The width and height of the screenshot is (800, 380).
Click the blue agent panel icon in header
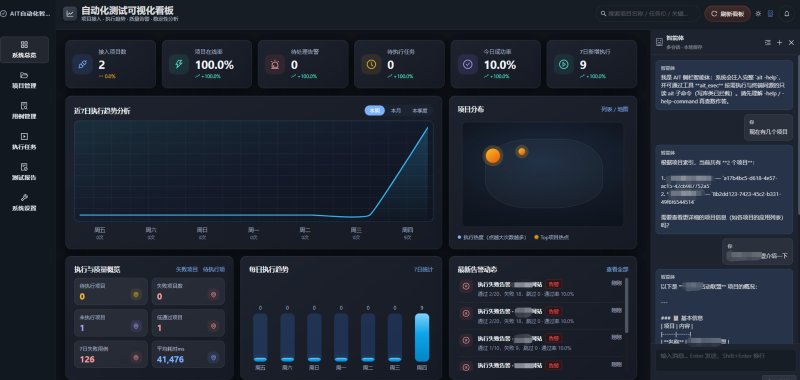click(x=770, y=14)
